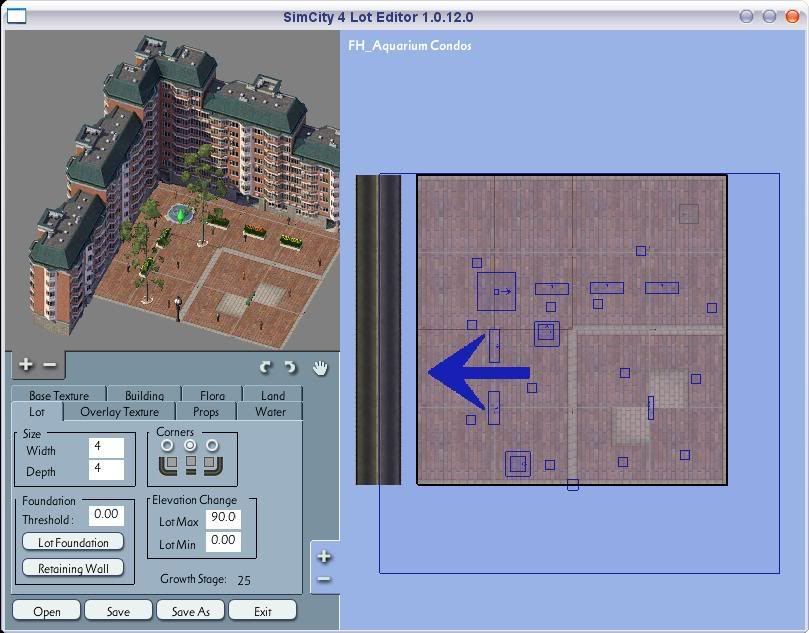Click the SimCity 4 Lot Editor title
Screen dimensions: 809x633
coord(378,17)
